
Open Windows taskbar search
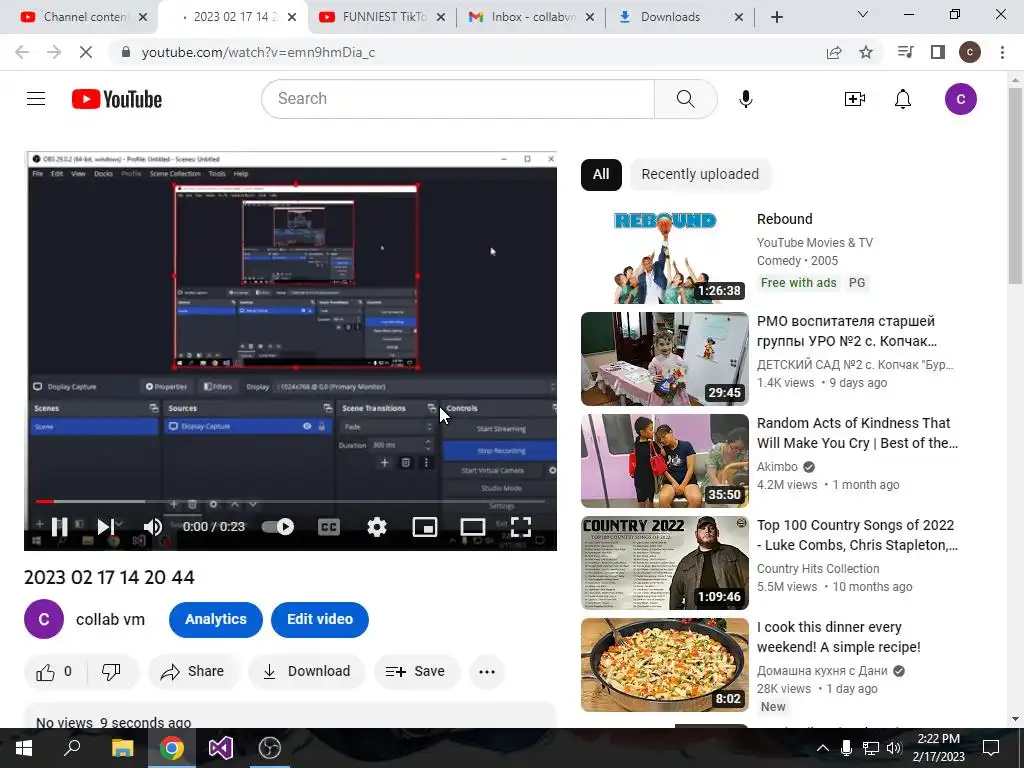(x=72, y=748)
